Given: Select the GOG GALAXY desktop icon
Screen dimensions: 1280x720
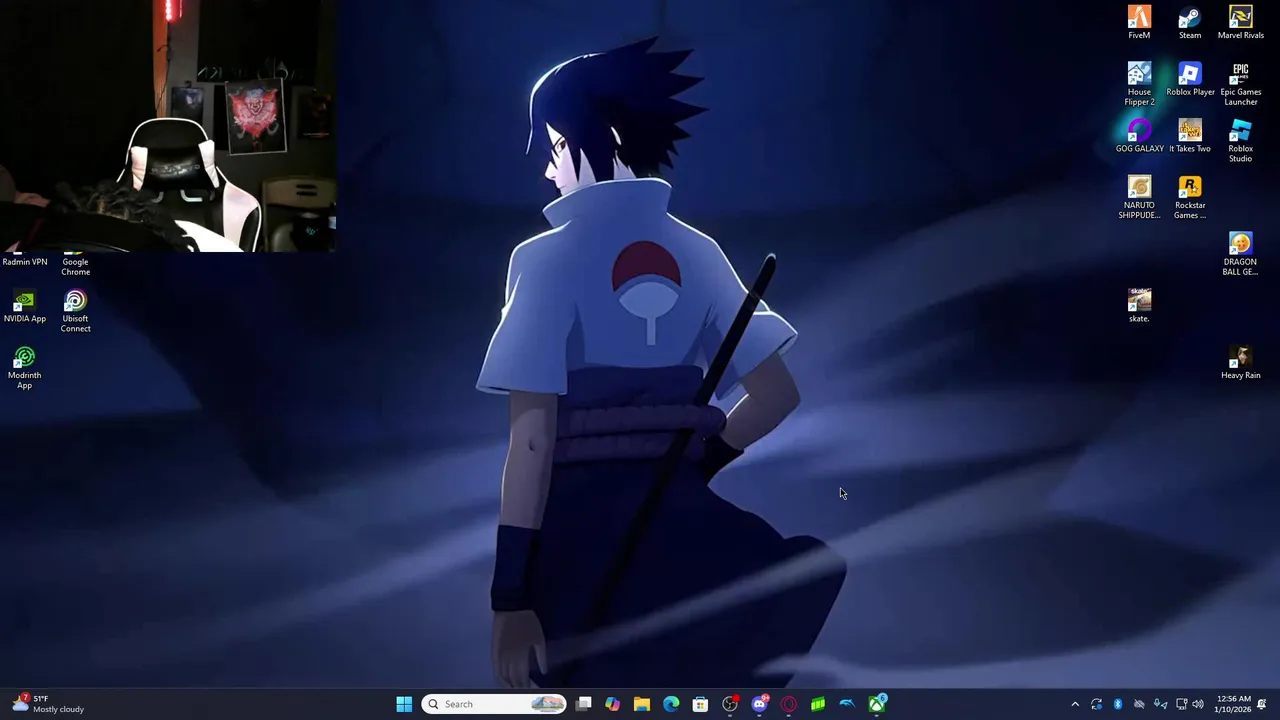Looking at the screenshot, I should pos(1139,136).
